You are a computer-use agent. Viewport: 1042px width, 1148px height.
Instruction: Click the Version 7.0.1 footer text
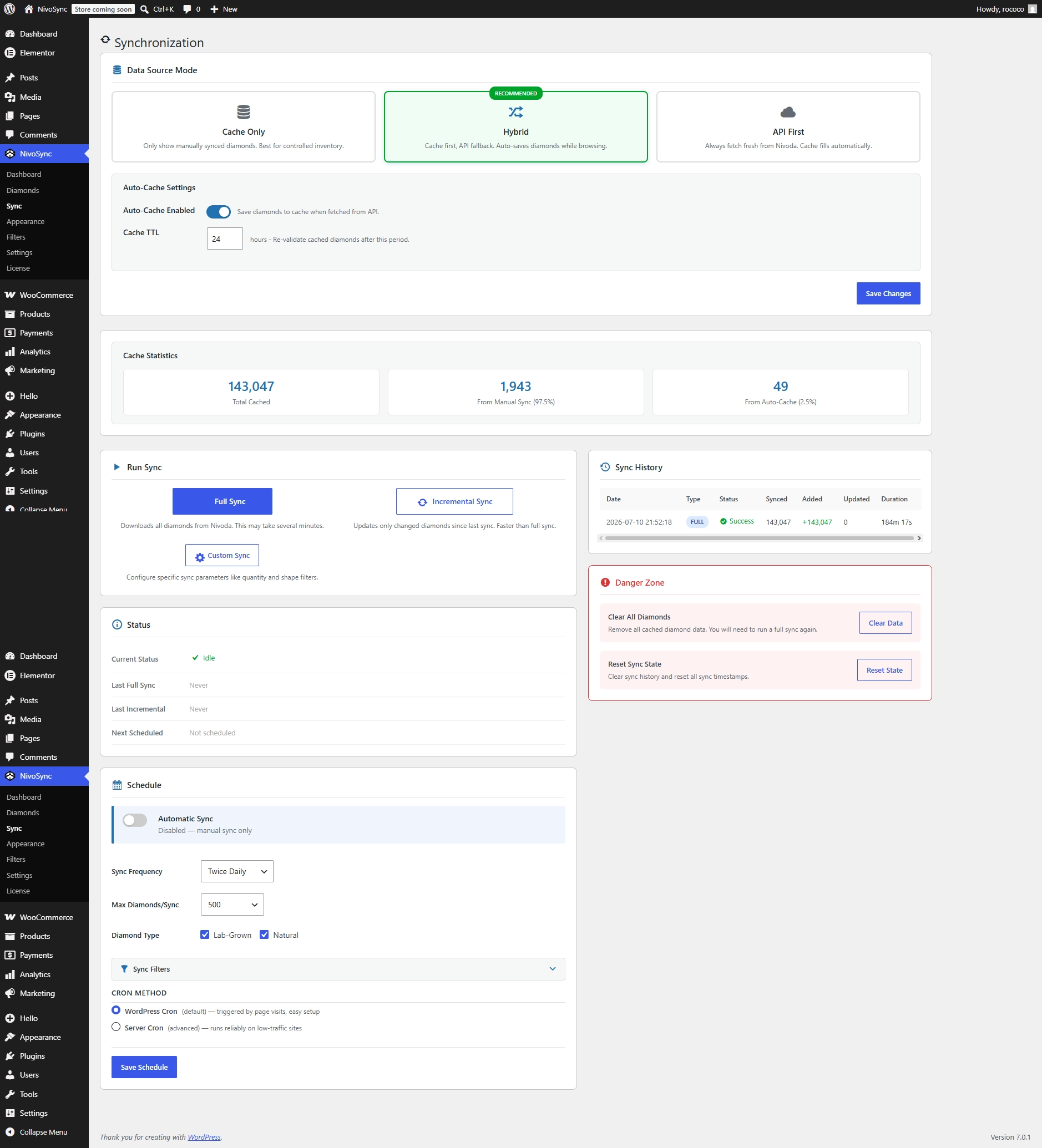[1010, 1137]
